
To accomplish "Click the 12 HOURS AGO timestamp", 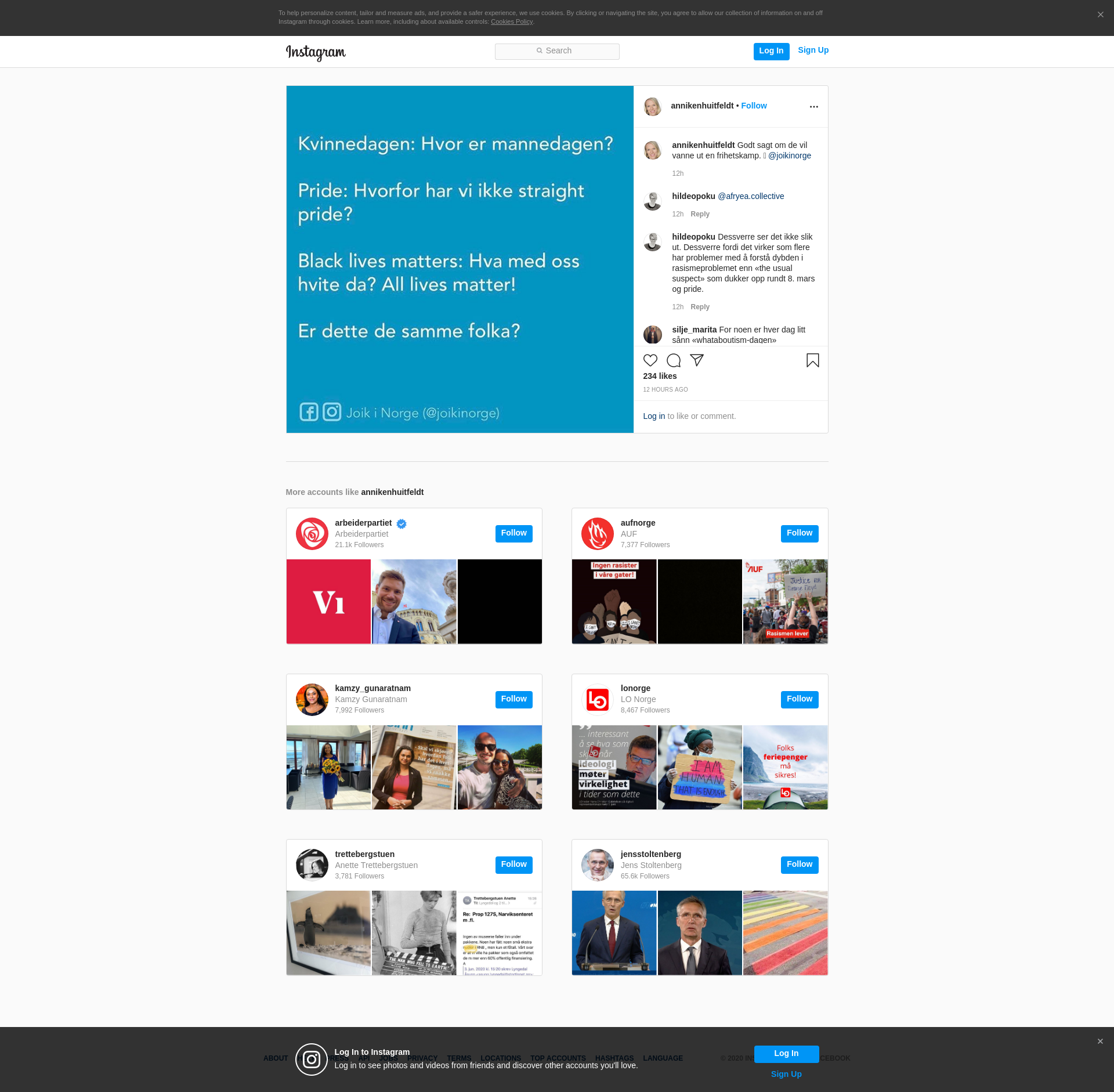I will (665, 390).
